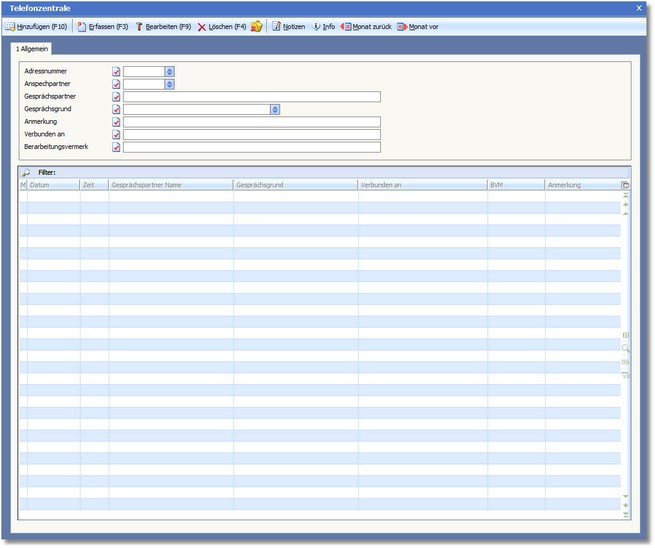This screenshot has width=655, height=548.
Task: Click the yellow favorites star icon in toolbar
Action: click(257, 27)
